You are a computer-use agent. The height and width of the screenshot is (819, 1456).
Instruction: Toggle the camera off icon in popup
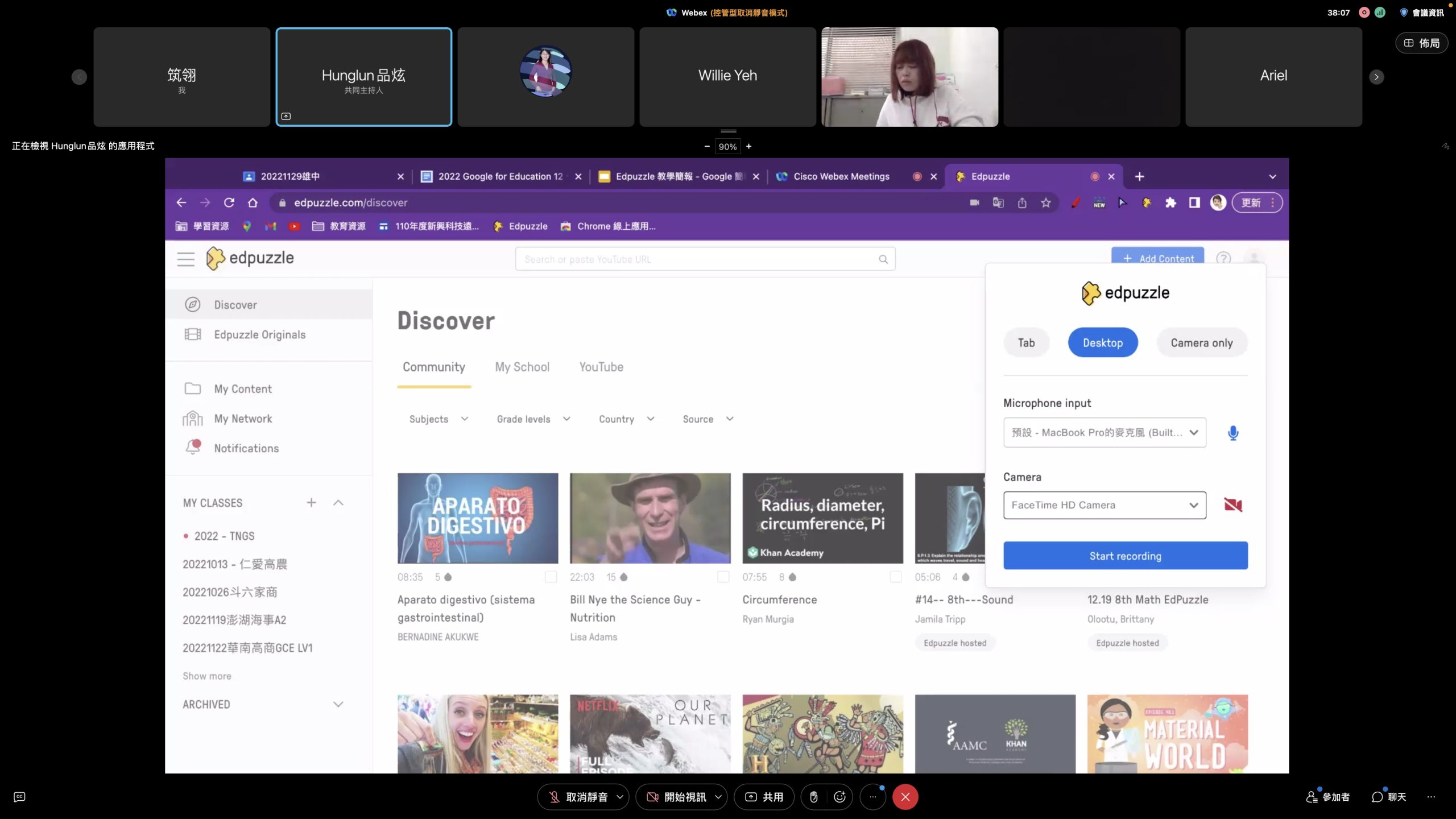(1232, 504)
